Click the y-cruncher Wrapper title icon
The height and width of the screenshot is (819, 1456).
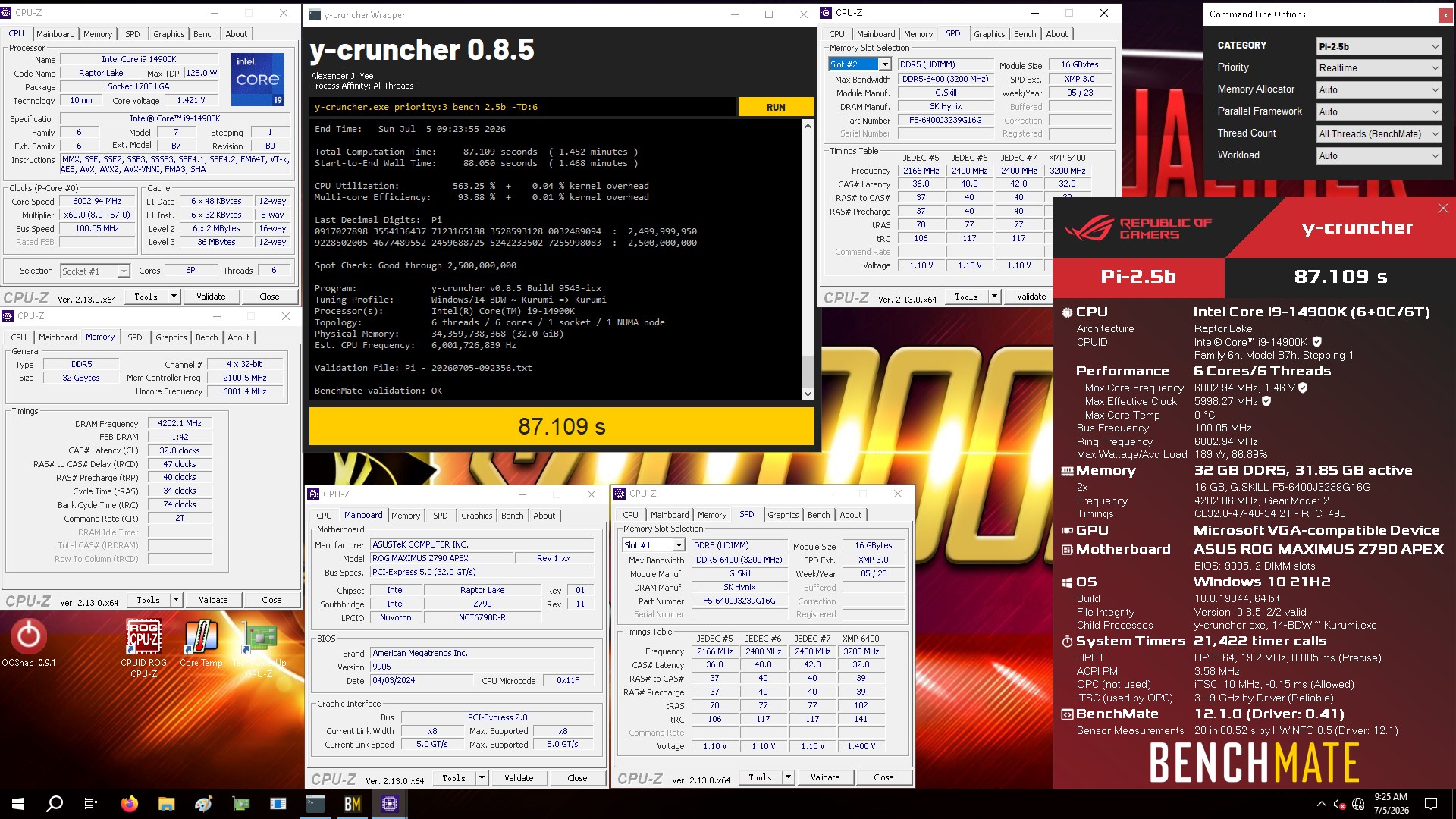click(315, 14)
